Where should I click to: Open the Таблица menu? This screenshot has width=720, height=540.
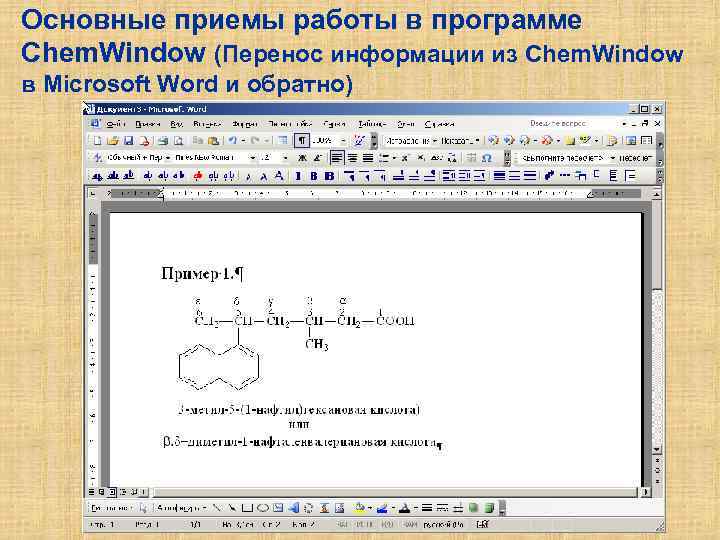[x=371, y=124]
